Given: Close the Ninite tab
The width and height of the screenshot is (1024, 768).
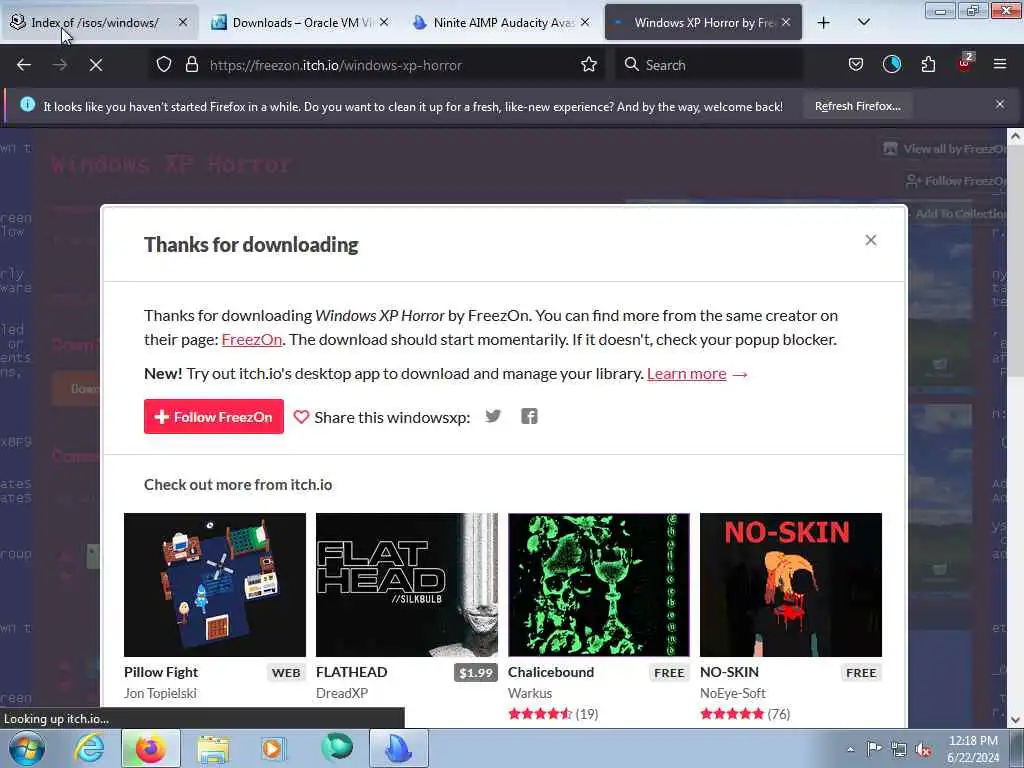Looking at the screenshot, I should tap(585, 22).
